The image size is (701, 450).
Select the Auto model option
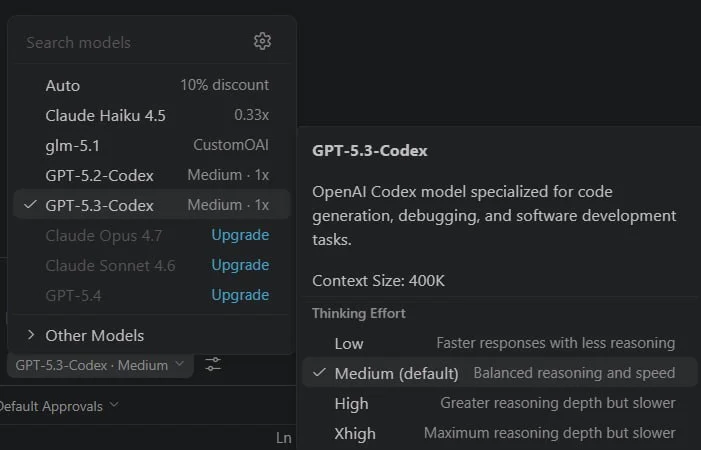[x=152, y=85]
